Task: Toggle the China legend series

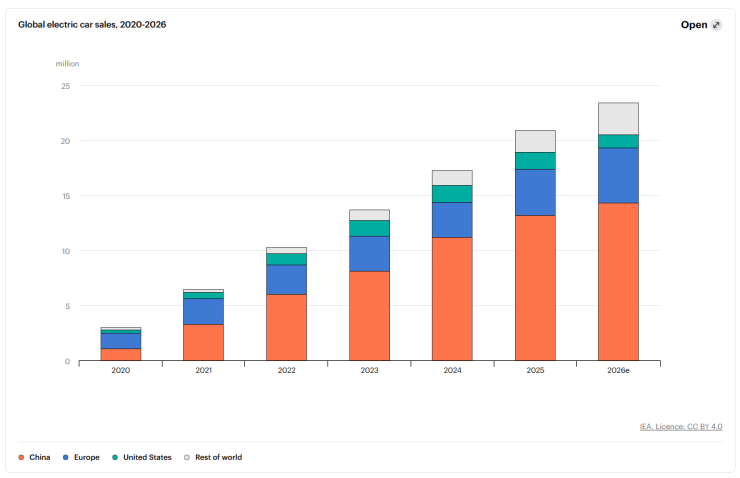Action: point(34,457)
